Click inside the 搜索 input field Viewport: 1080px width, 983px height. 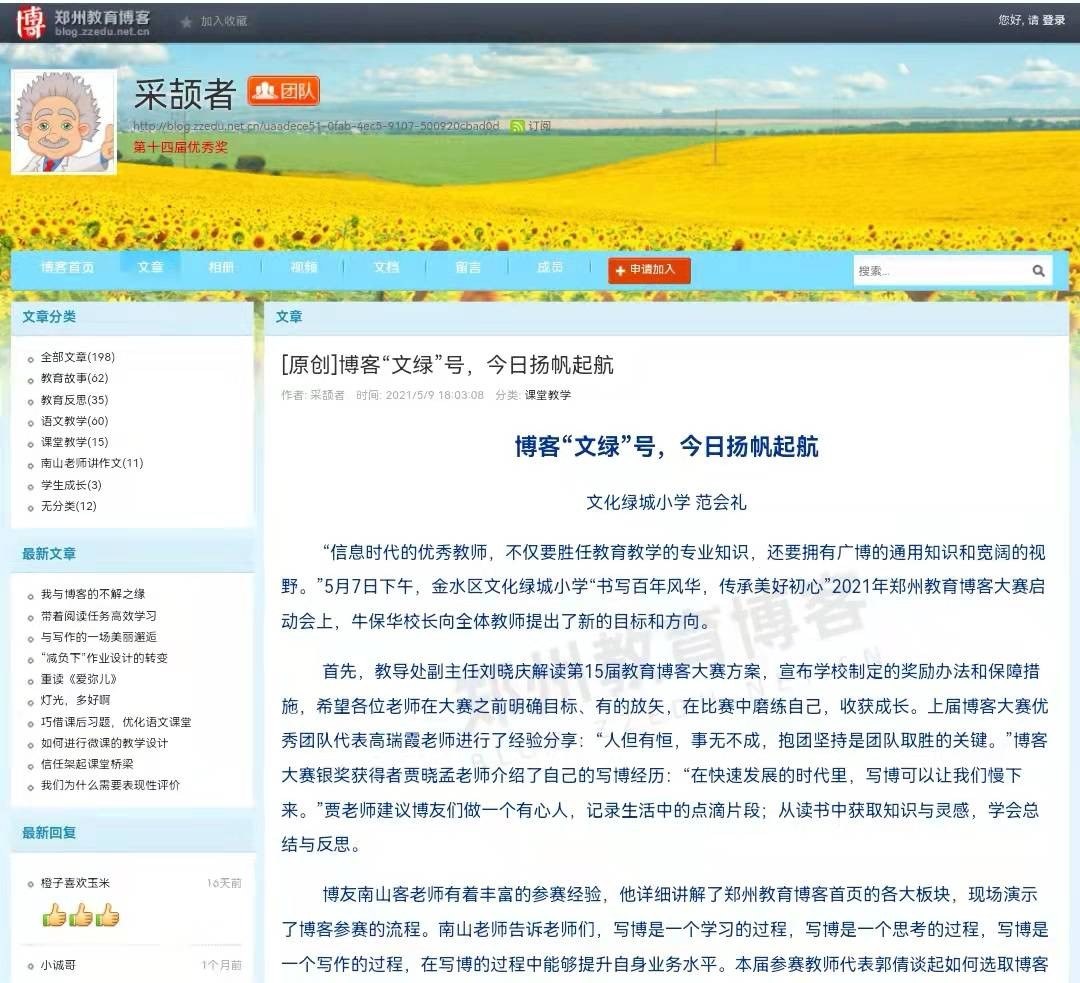coord(938,270)
